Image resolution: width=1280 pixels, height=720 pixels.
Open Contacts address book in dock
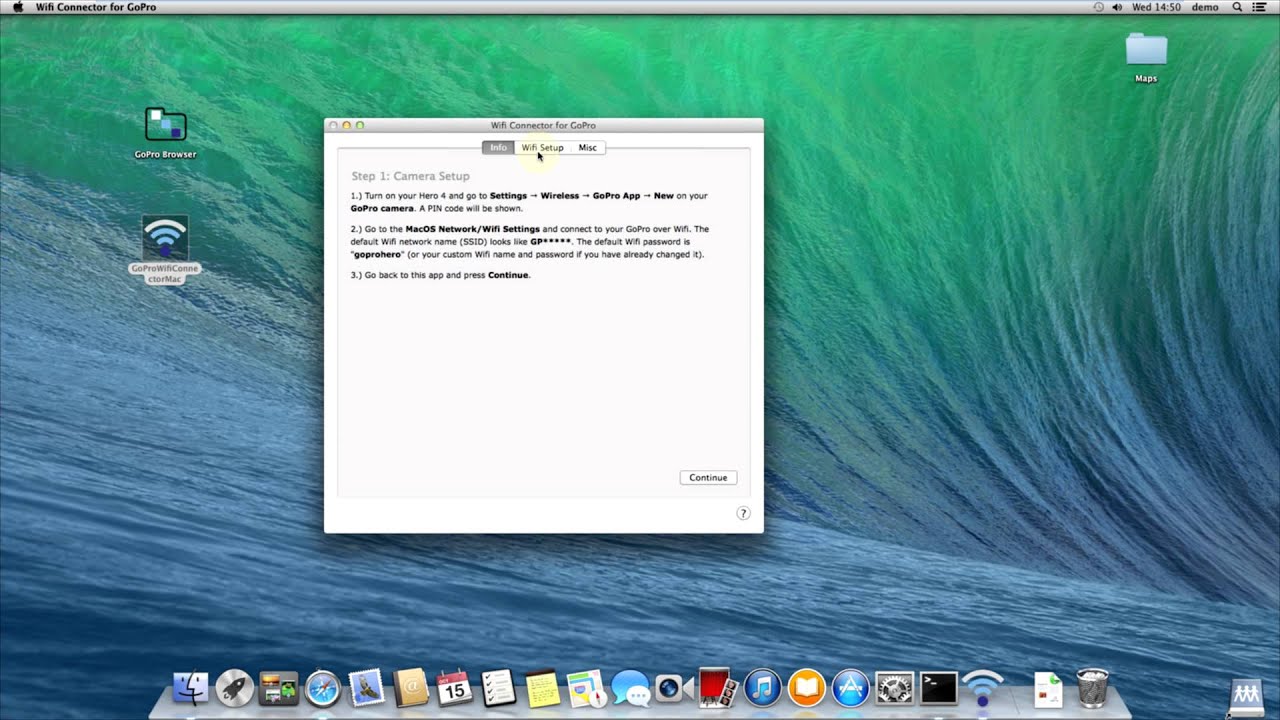pos(411,688)
